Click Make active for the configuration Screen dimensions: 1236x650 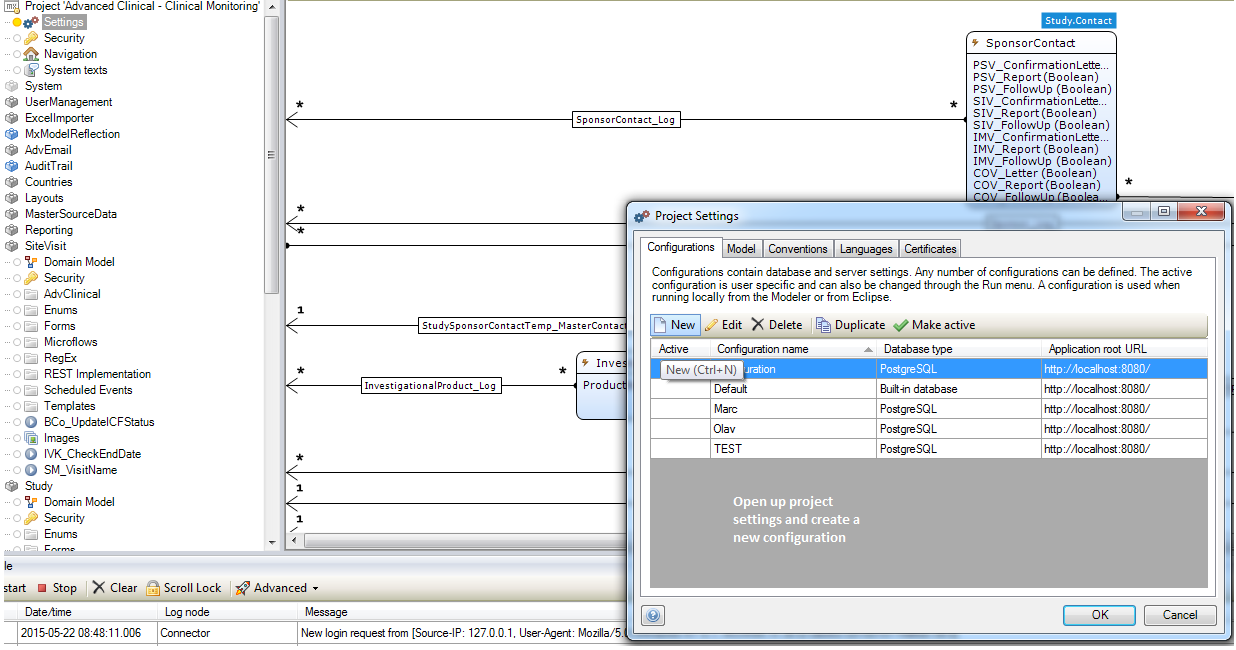934,325
